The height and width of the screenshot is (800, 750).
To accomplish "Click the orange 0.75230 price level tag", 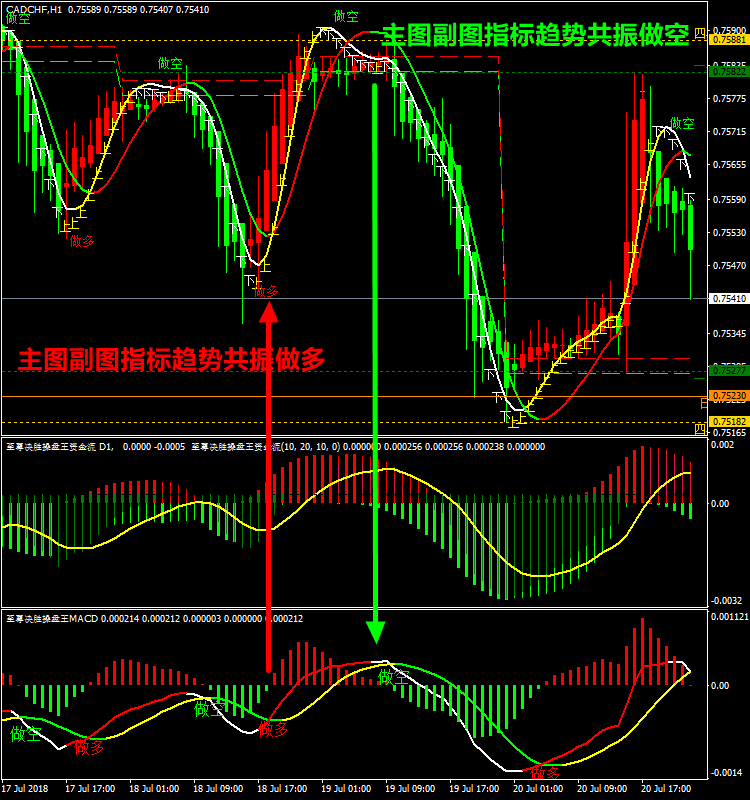I will tap(727, 397).
